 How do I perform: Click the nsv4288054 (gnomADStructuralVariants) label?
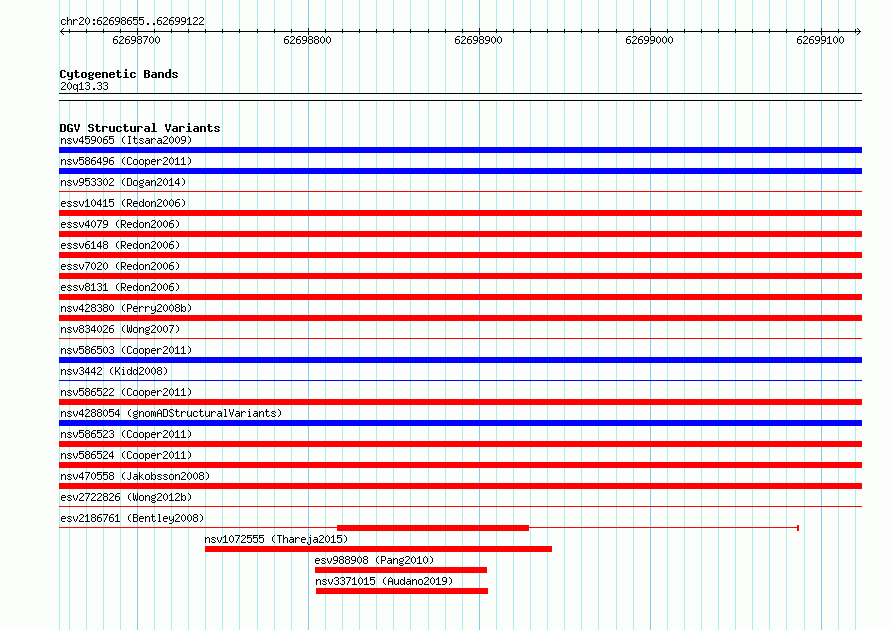171,413
